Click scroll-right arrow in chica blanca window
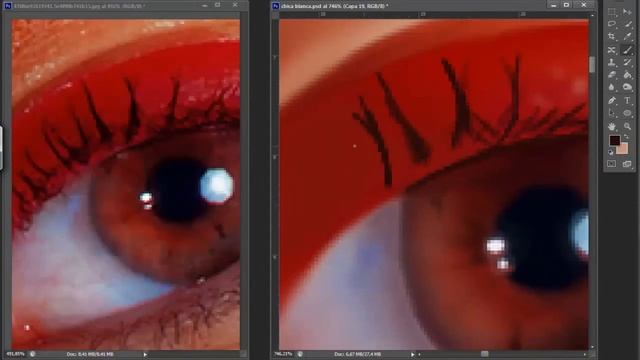This screenshot has height=360, width=640. coord(585,354)
